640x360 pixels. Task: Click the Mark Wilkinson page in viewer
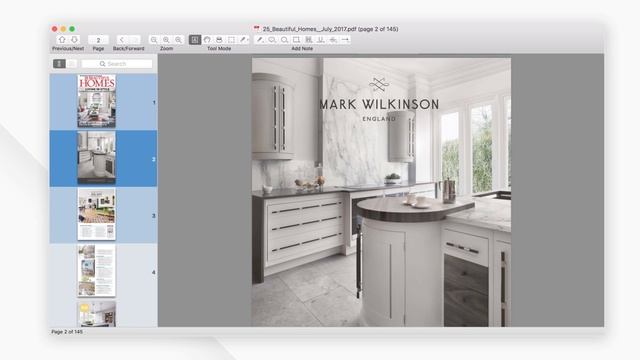[x=381, y=192]
